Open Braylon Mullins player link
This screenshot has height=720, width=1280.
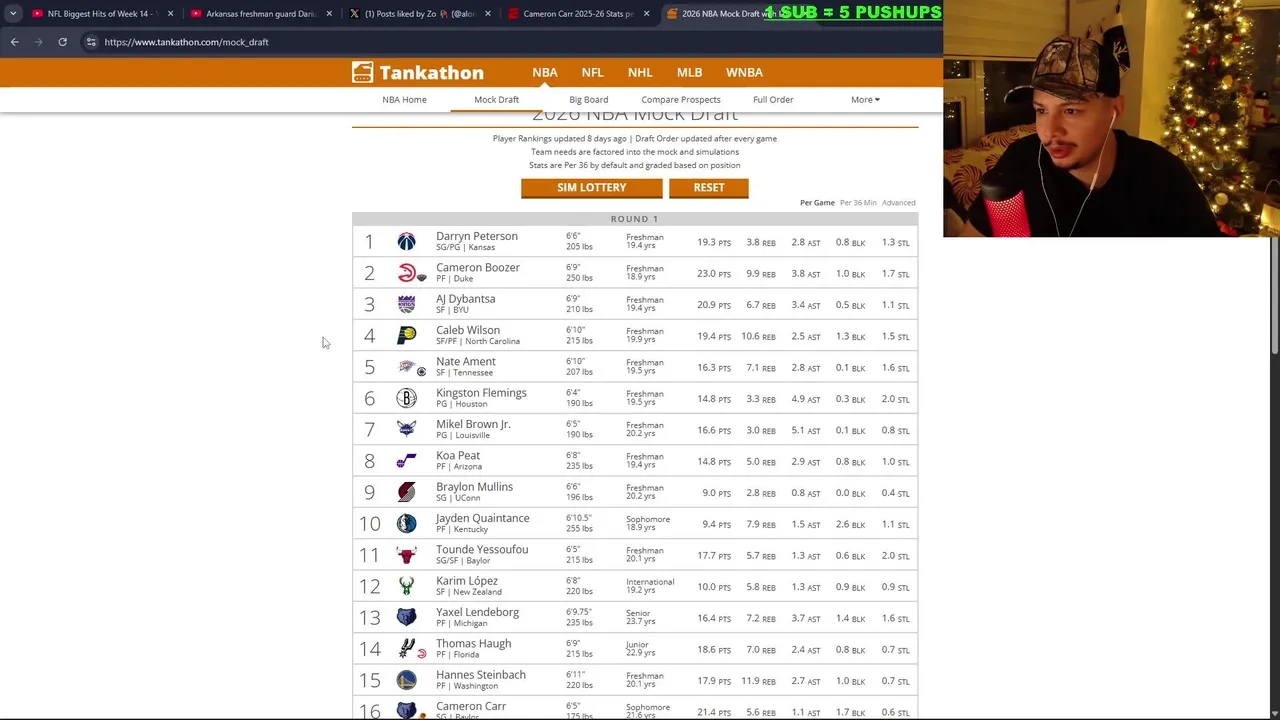474,487
